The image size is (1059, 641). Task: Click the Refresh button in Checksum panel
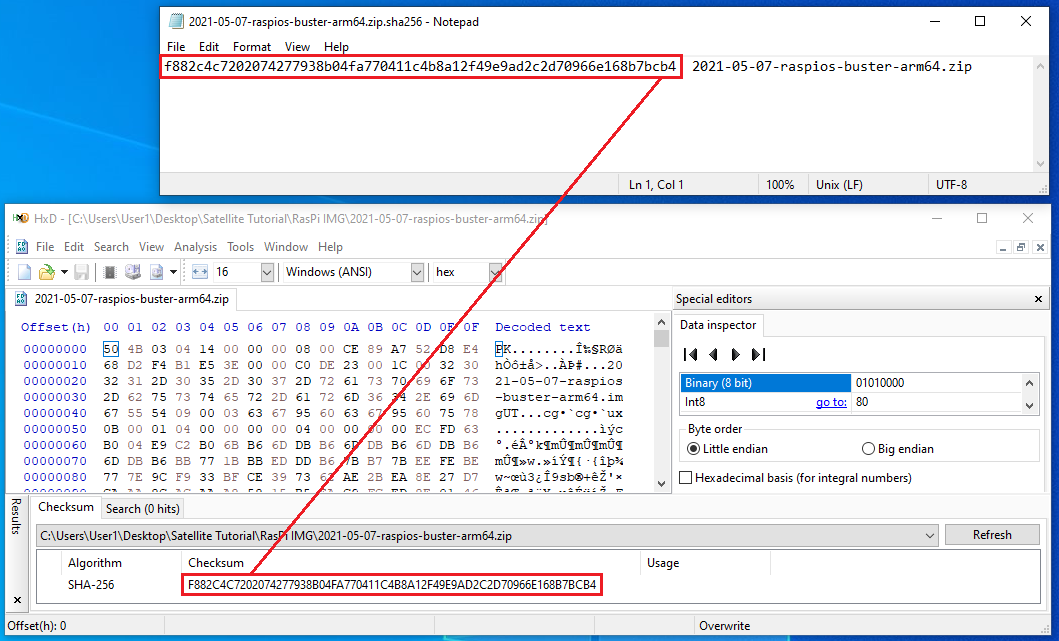click(x=991, y=535)
